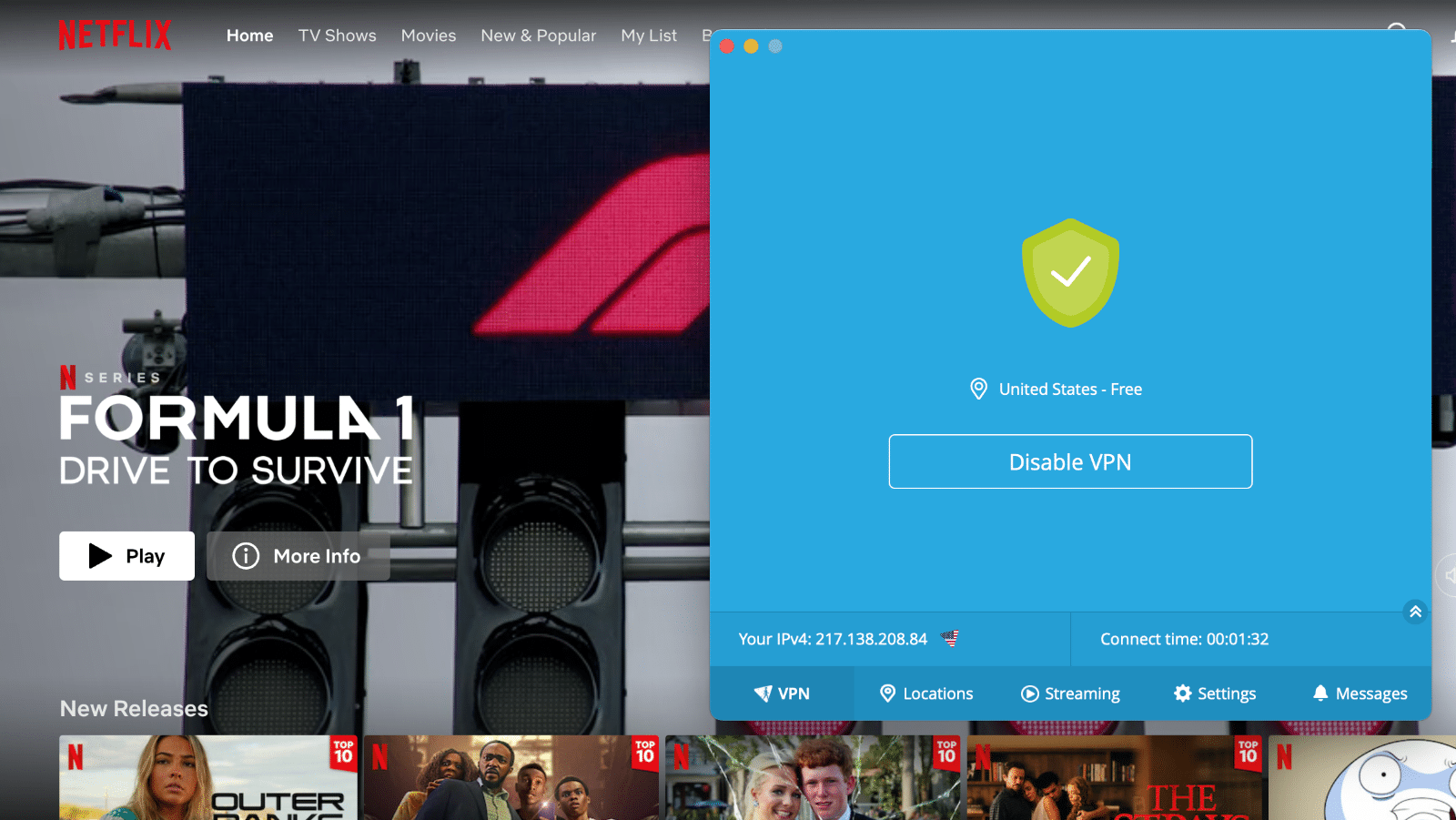Open New & Popular in Netflix

[x=539, y=35]
